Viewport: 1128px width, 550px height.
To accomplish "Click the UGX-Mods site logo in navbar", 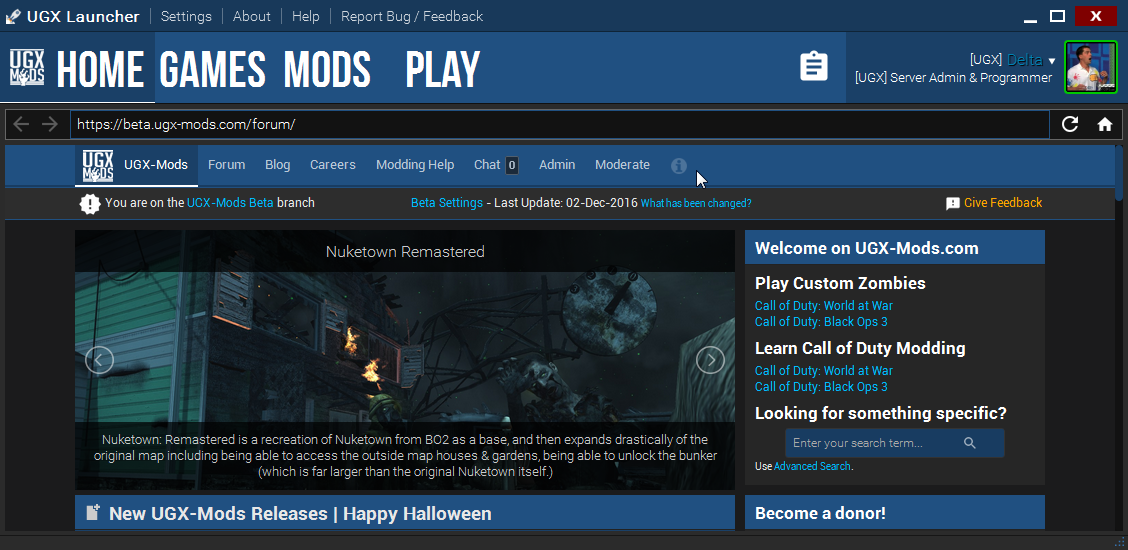I will pos(98,166).
